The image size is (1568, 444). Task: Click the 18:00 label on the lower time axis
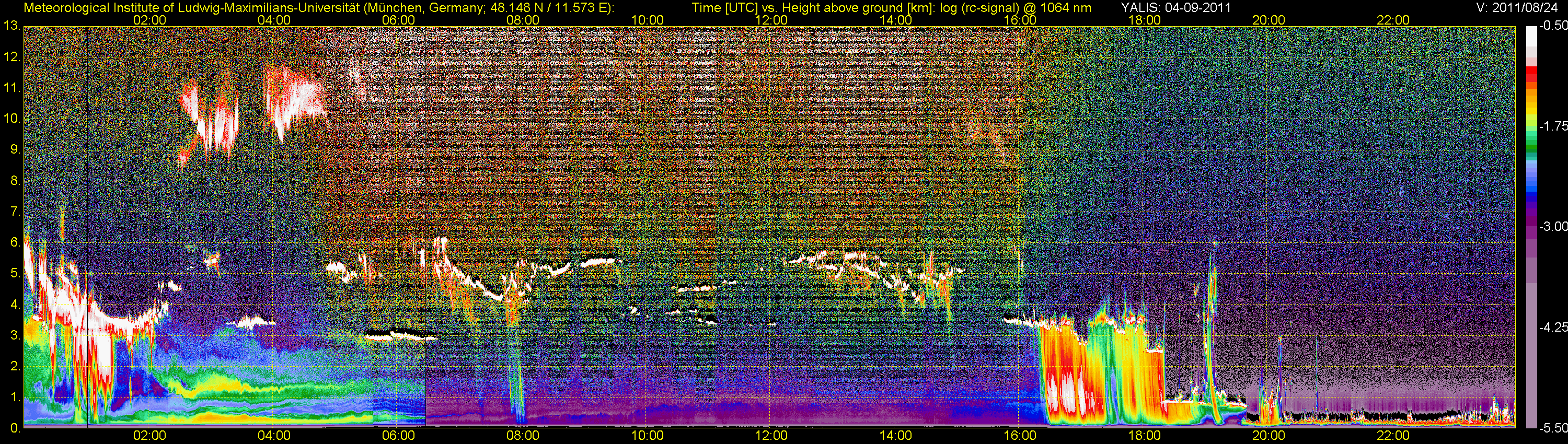pyautogui.click(x=1144, y=436)
